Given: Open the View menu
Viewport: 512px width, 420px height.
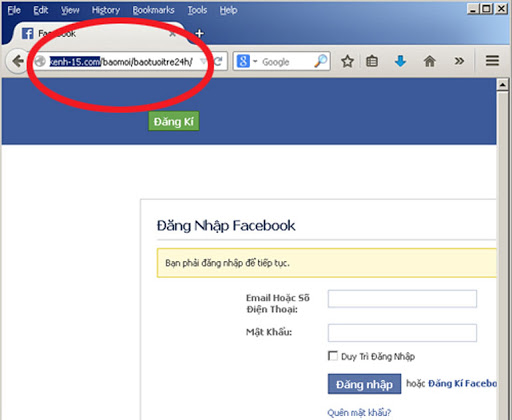Looking at the screenshot, I should tap(70, 10).
